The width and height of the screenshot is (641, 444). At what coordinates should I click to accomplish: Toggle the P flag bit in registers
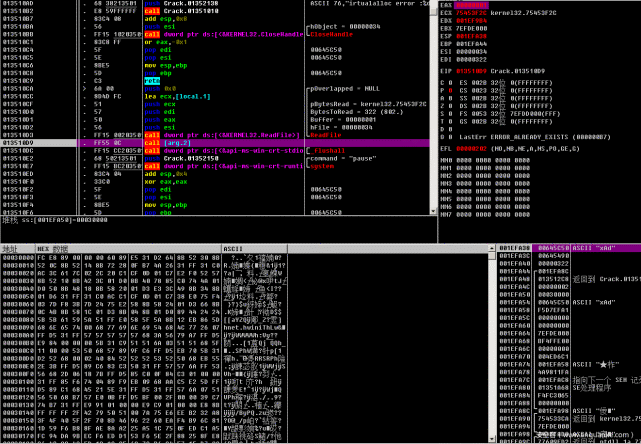coord(450,91)
